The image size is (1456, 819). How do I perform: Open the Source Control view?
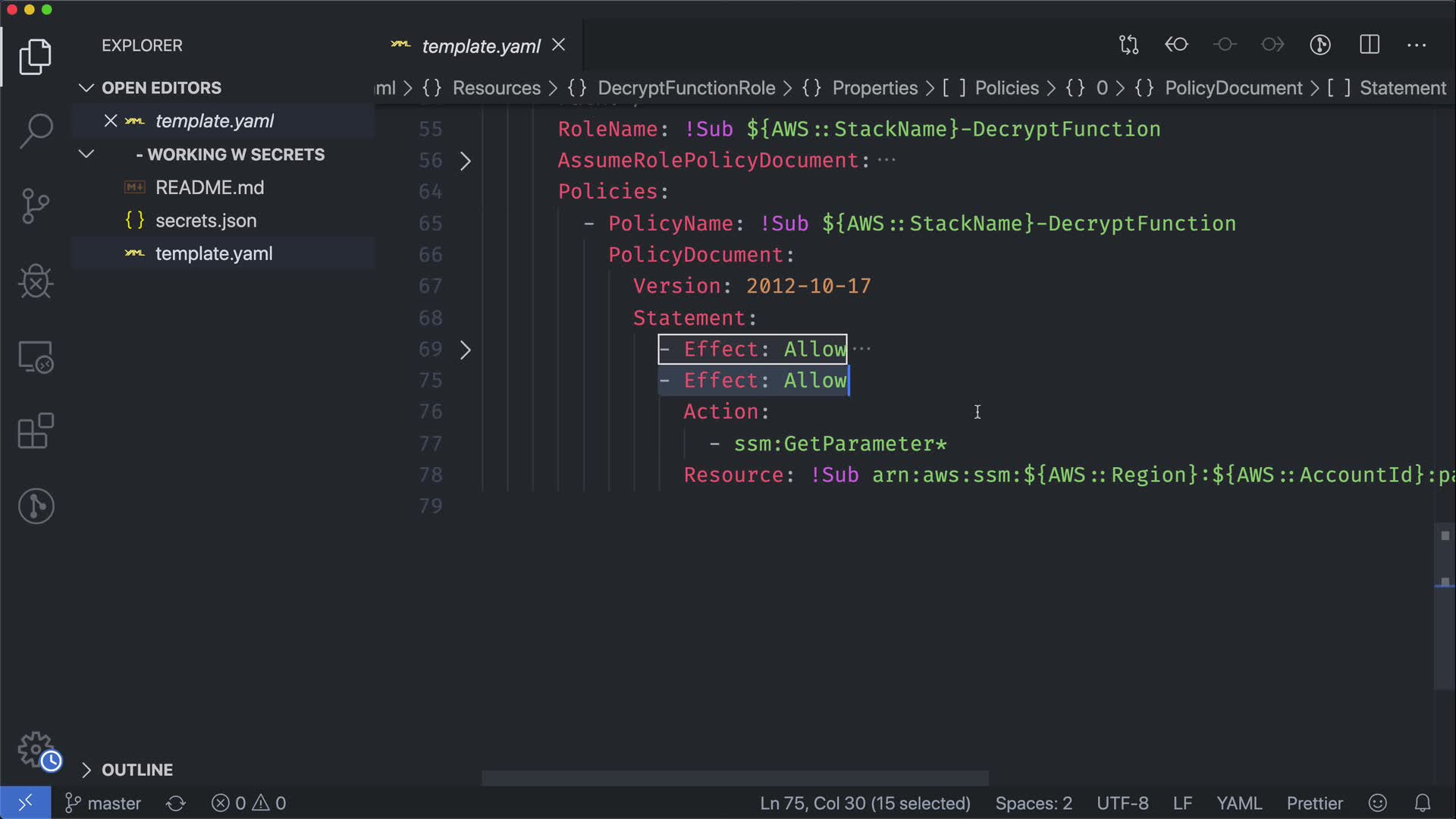coord(36,206)
